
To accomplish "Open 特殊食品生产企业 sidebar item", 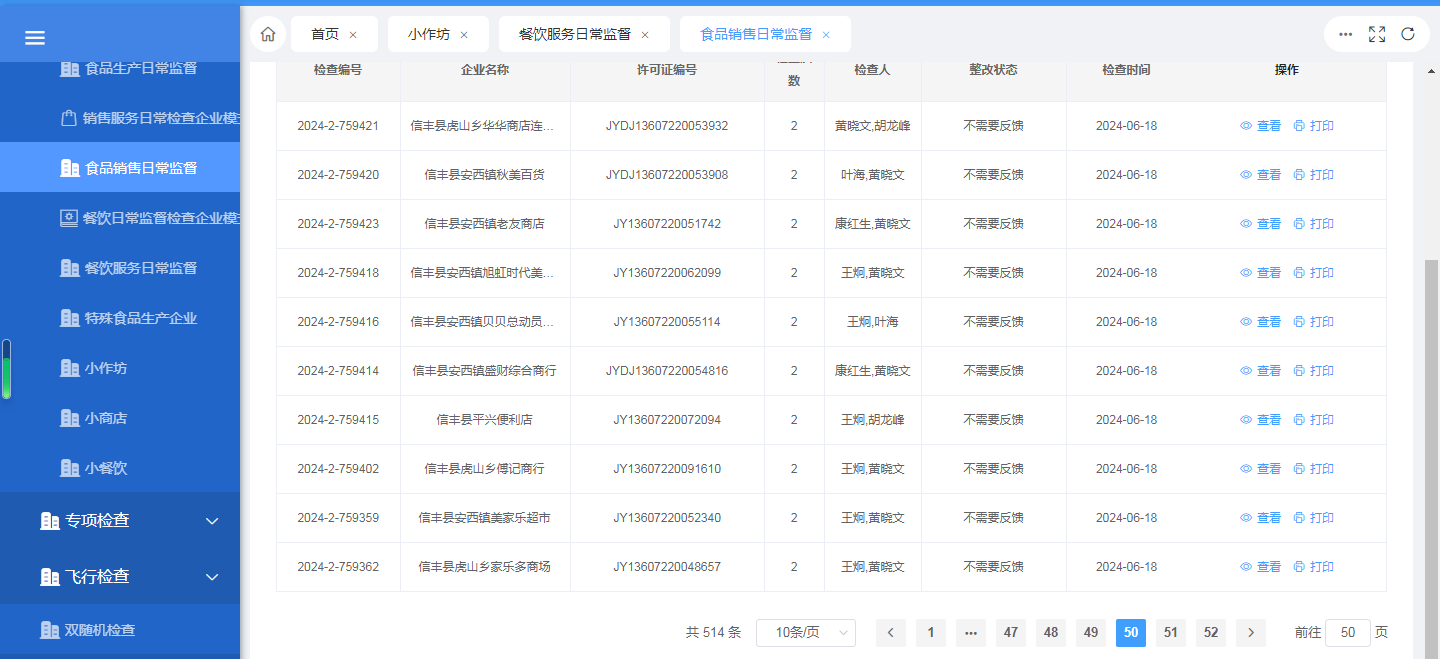I will [140, 318].
